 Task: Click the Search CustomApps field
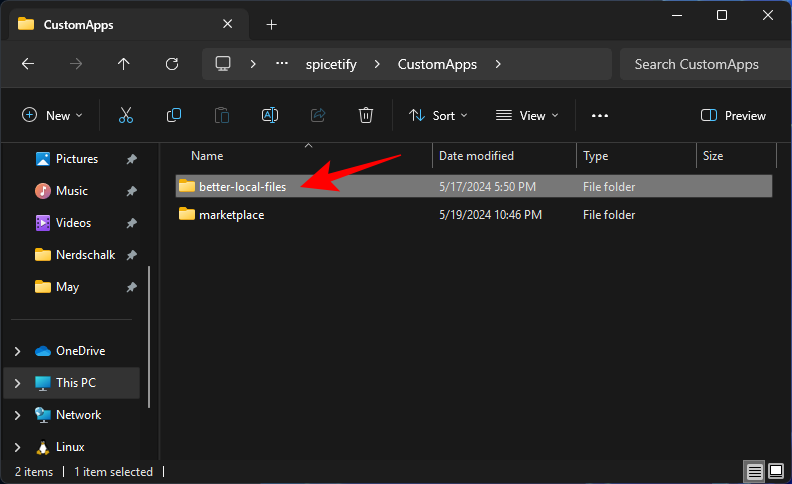tap(700, 64)
